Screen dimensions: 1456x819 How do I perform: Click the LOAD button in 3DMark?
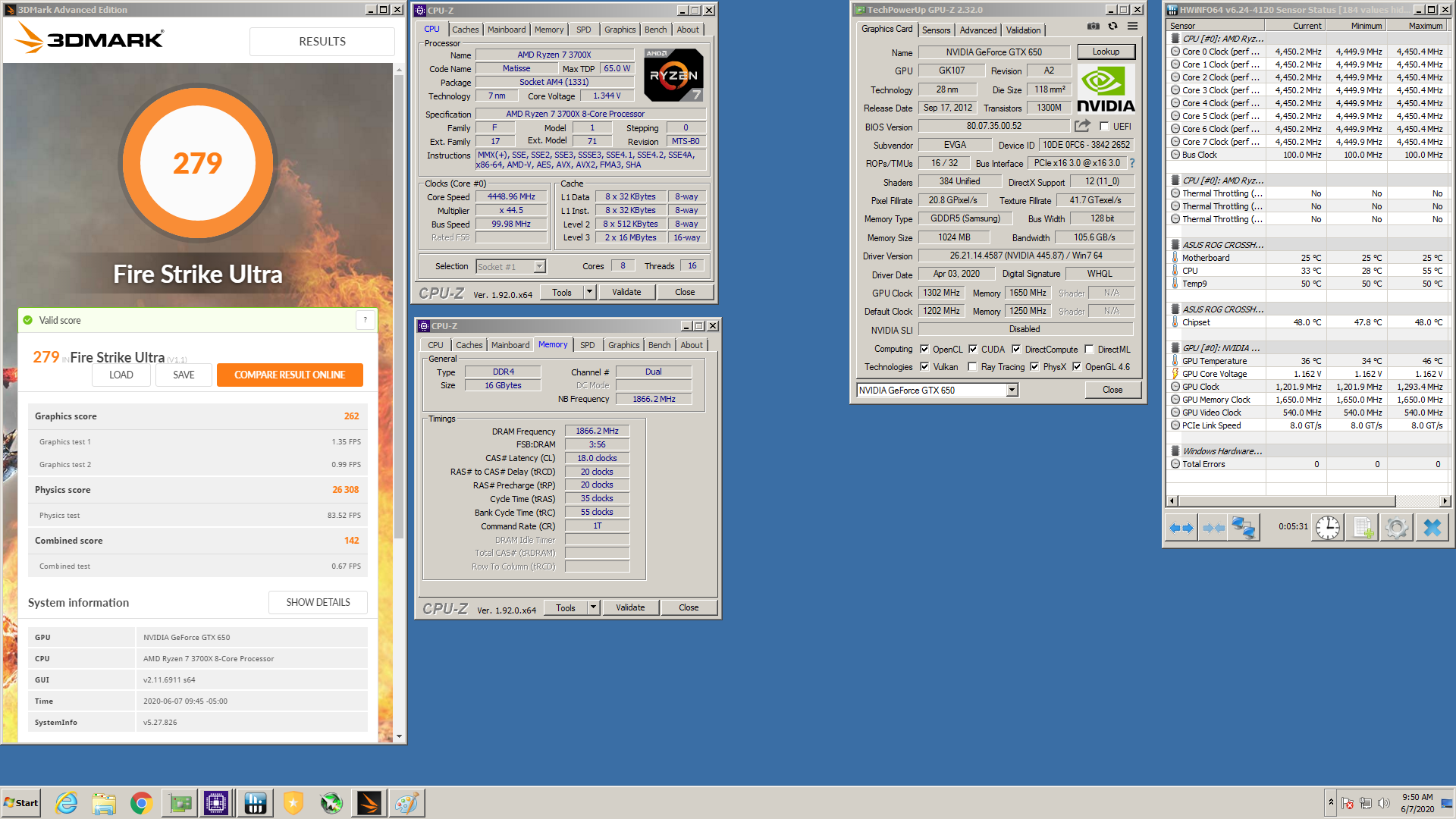coord(121,375)
